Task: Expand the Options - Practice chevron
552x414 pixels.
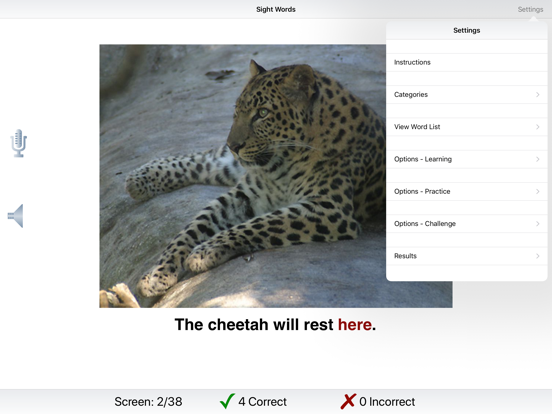Action: [538, 192]
